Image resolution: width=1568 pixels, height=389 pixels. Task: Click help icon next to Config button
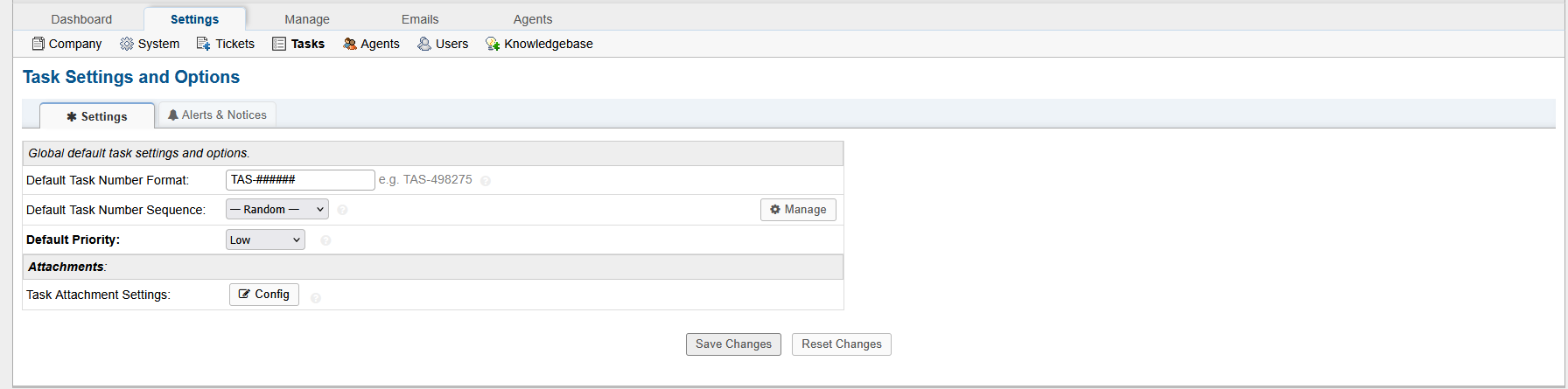(316, 298)
